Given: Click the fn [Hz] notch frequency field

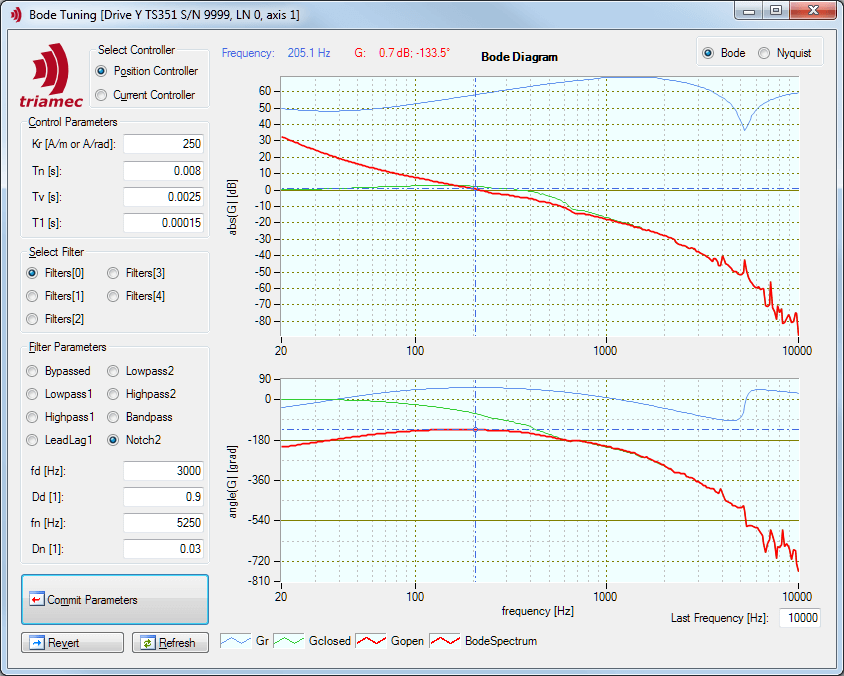Looking at the screenshot, I should tap(163, 522).
